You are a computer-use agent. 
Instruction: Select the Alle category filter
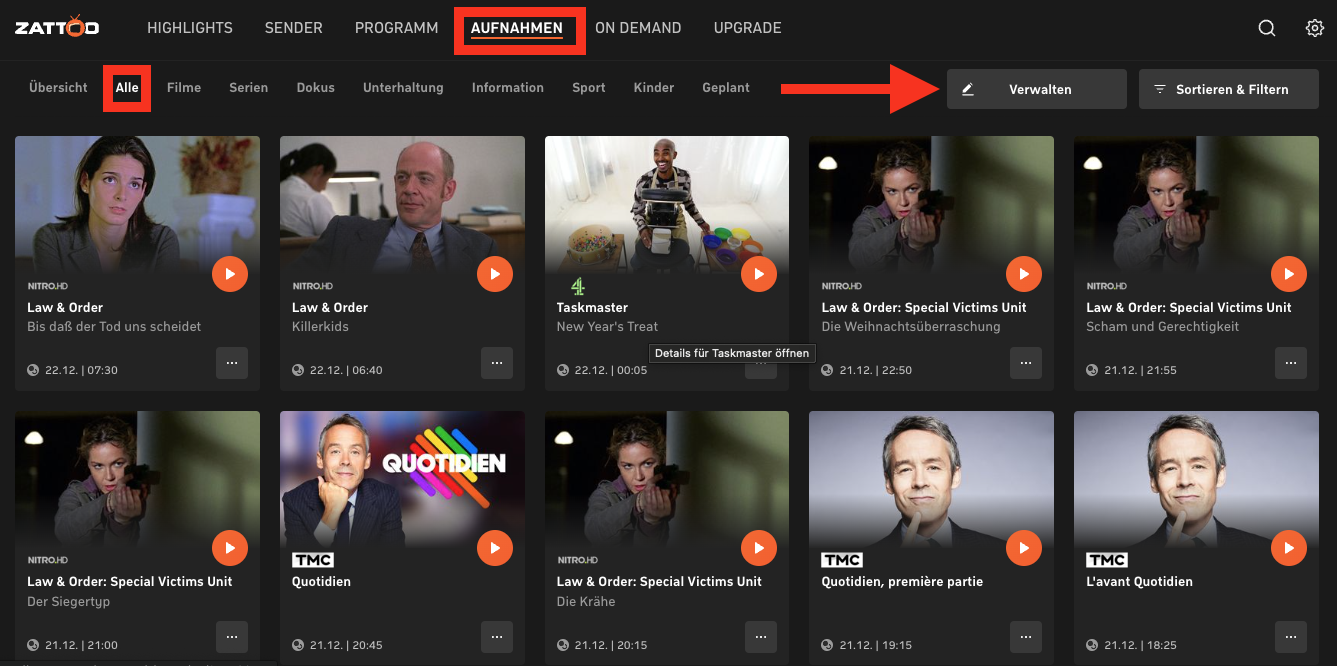pyautogui.click(x=127, y=88)
